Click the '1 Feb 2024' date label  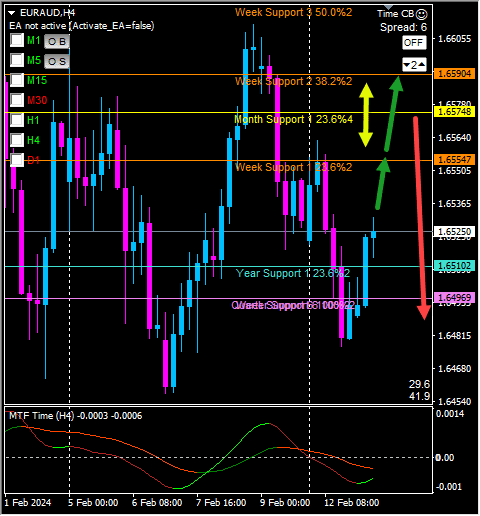(x=28, y=503)
